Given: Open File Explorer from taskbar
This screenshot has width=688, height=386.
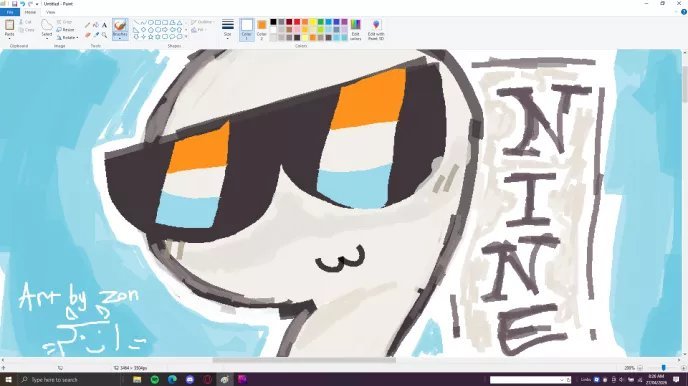Looking at the screenshot, I should (137, 379).
